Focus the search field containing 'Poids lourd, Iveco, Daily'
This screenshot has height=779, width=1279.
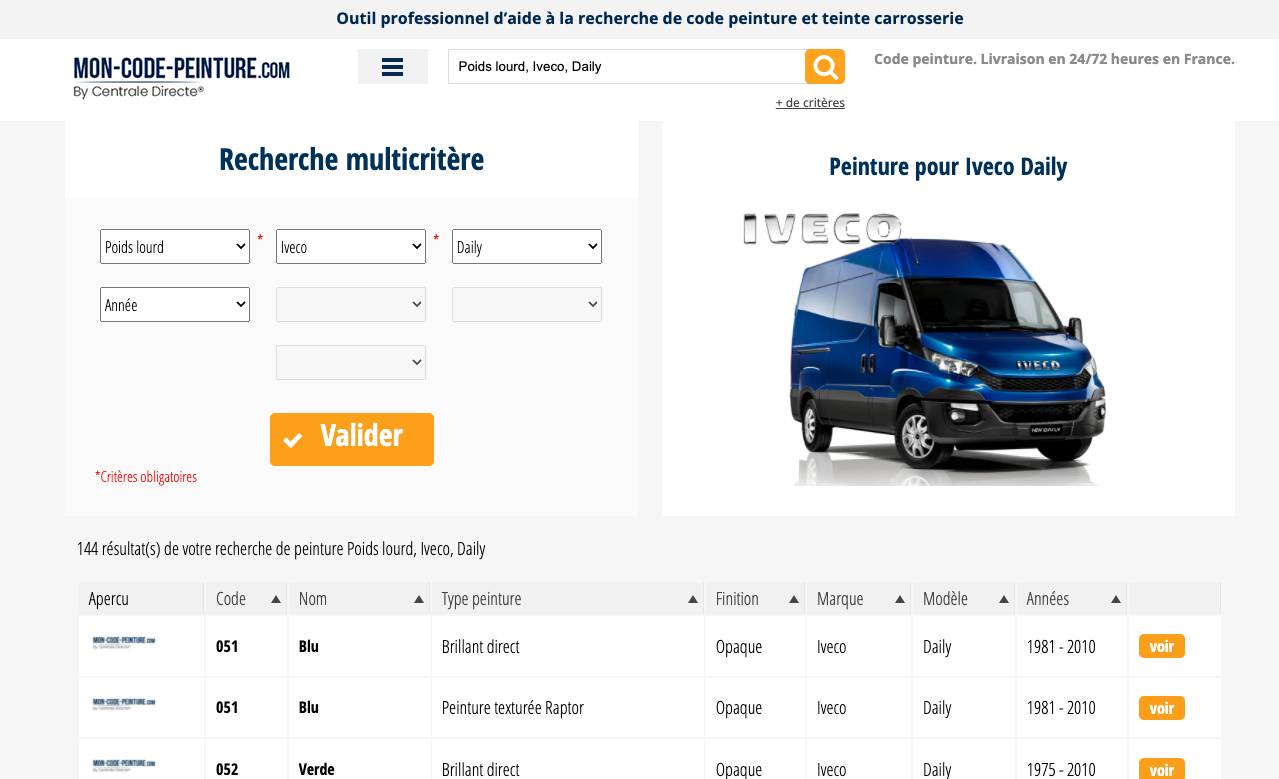pyautogui.click(x=626, y=67)
